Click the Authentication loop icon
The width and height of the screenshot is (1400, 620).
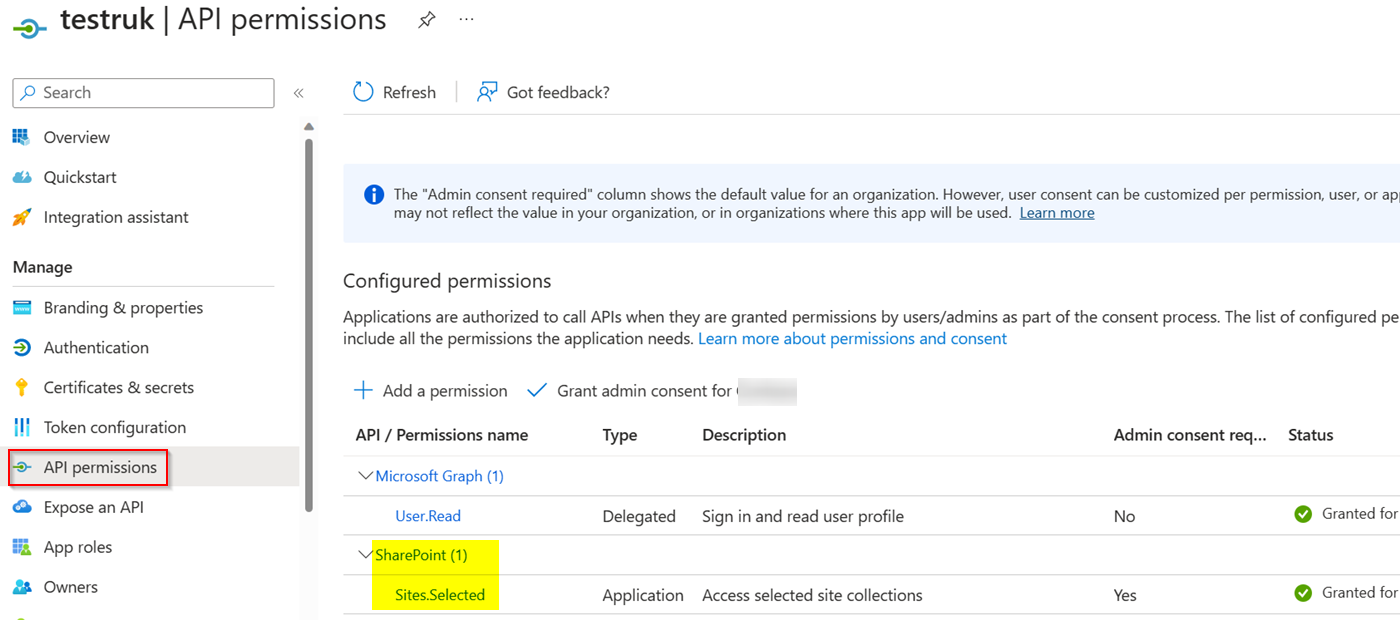coord(22,348)
